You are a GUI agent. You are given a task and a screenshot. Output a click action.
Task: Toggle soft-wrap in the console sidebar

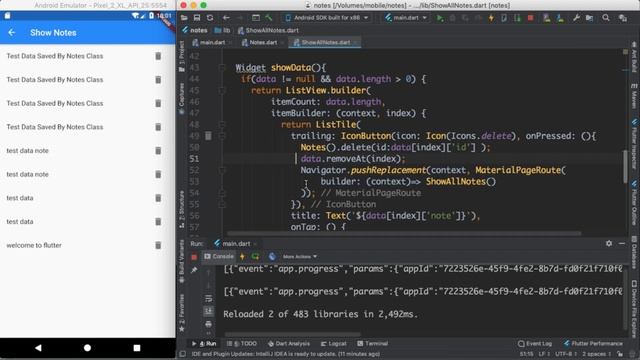(209, 299)
